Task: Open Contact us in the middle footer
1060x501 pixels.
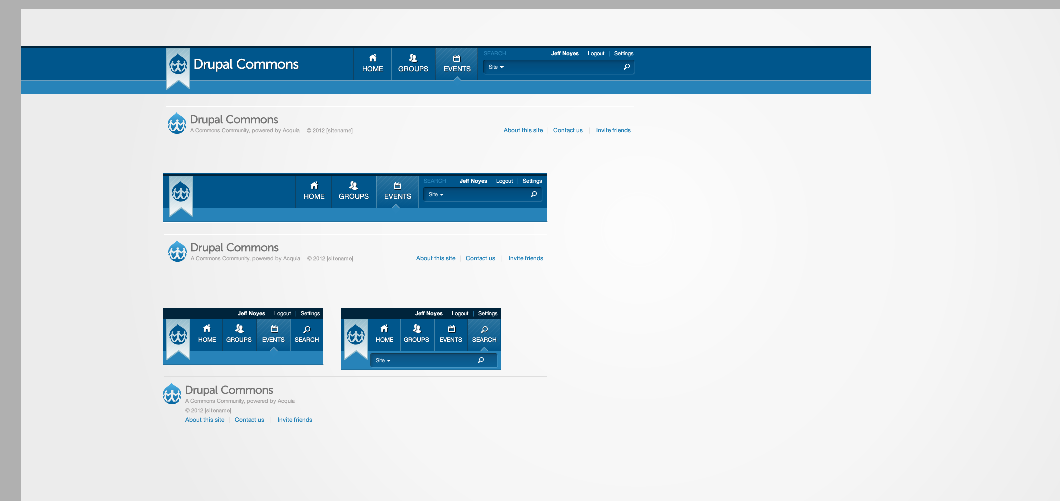Action: click(x=481, y=258)
